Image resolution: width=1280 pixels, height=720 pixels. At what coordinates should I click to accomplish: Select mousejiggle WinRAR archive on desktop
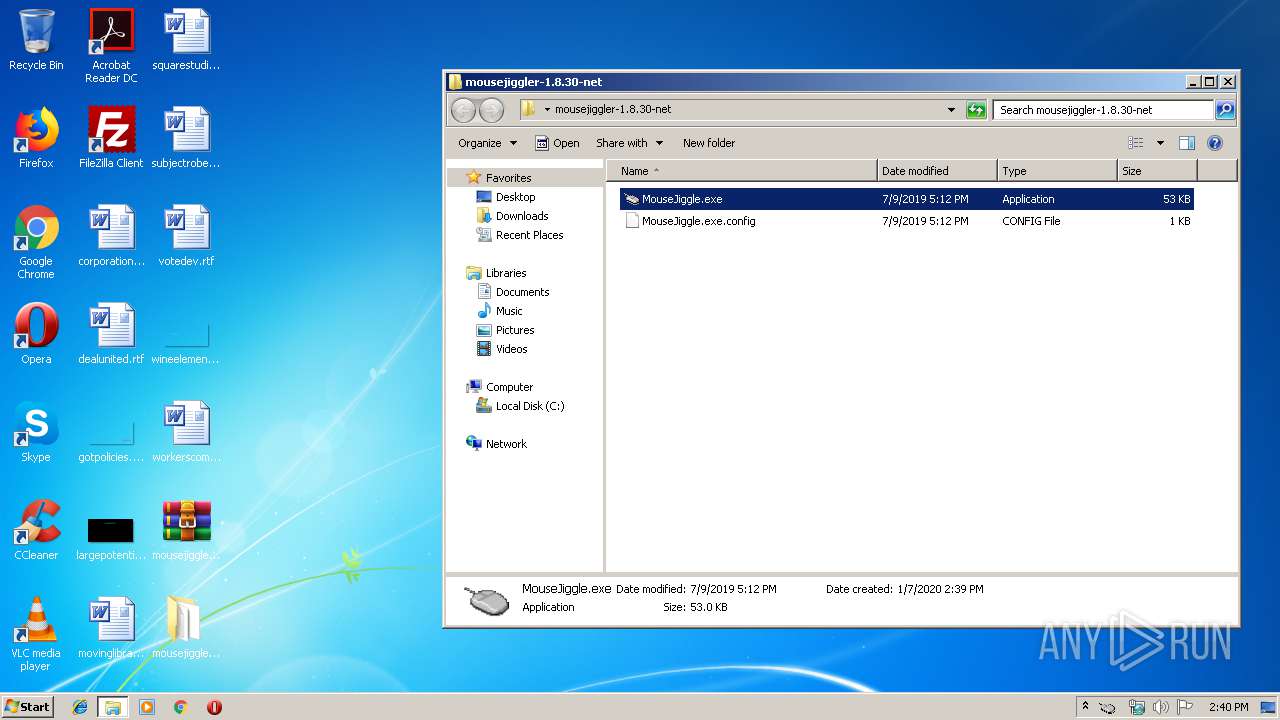186,530
